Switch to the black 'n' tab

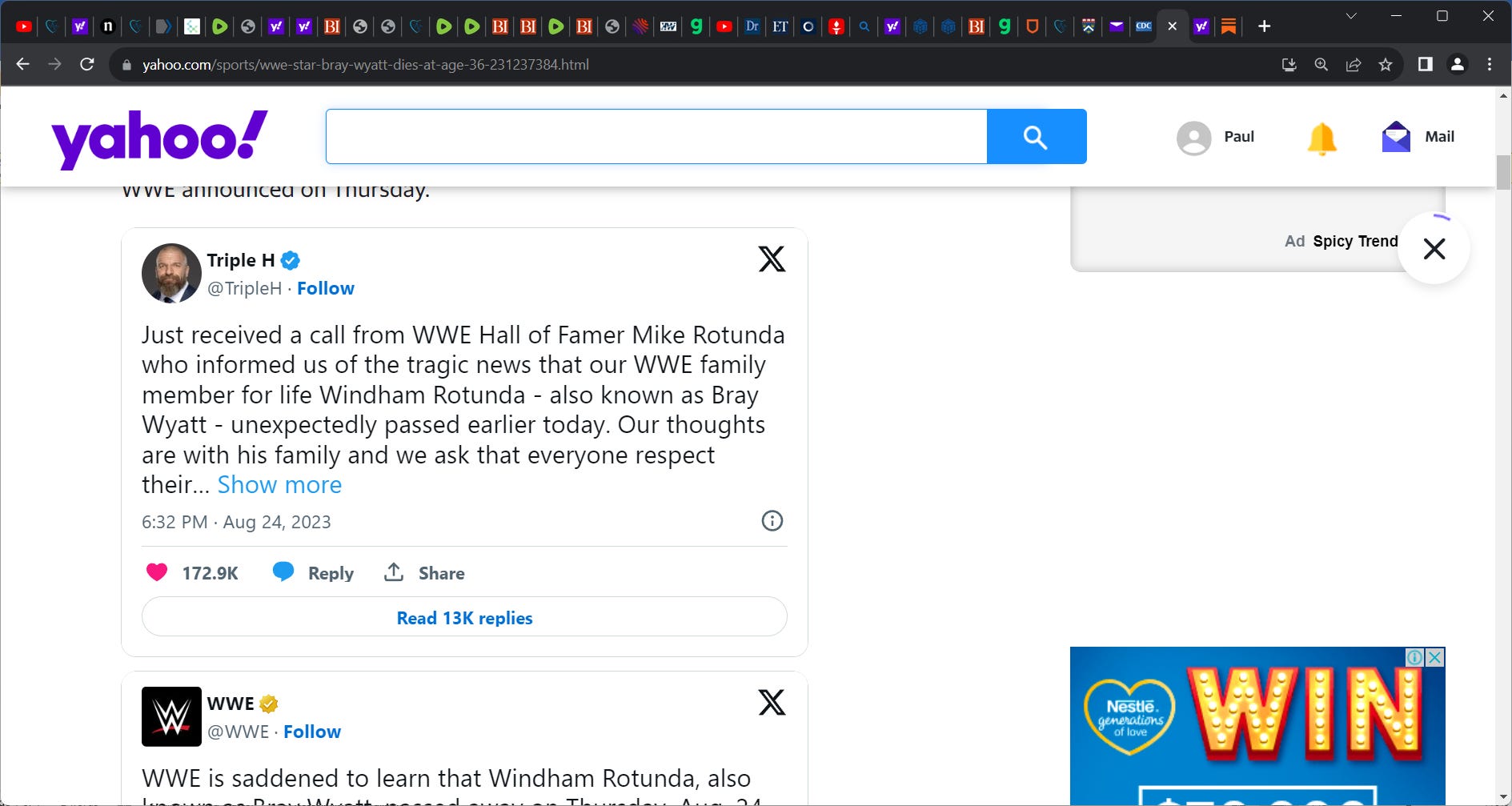pos(108,26)
